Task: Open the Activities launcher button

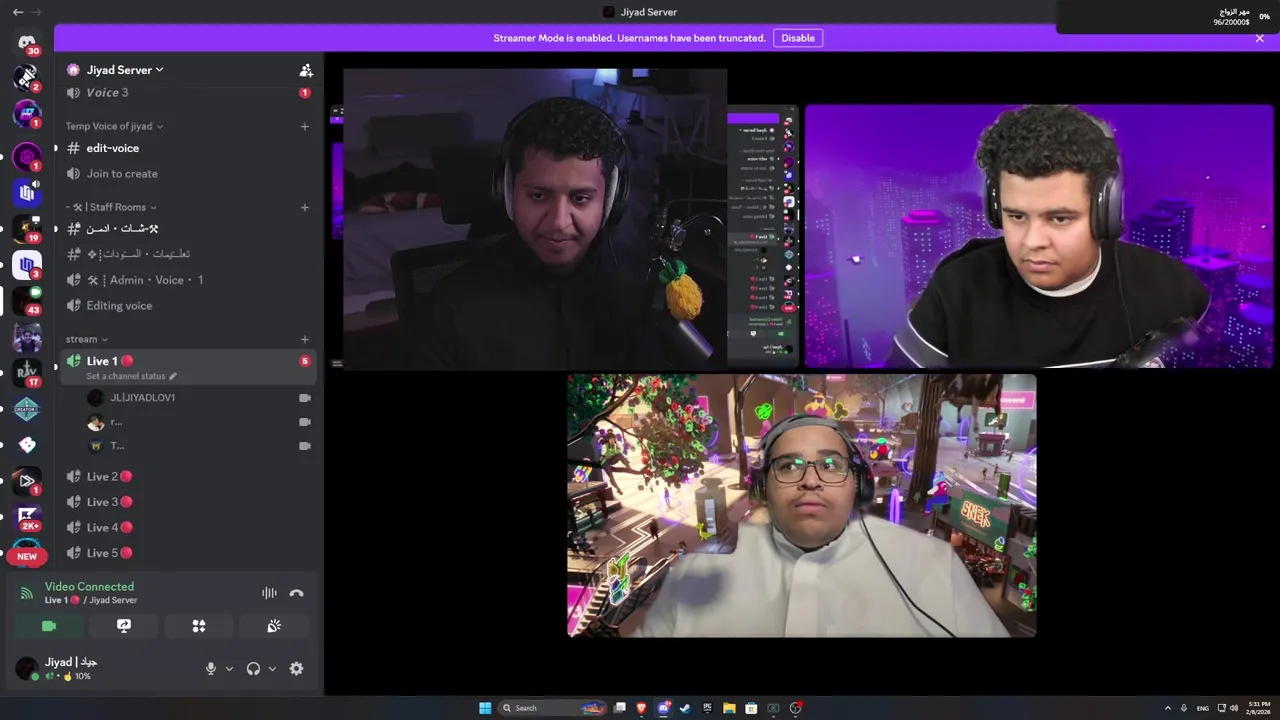Action: click(x=199, y=626)
